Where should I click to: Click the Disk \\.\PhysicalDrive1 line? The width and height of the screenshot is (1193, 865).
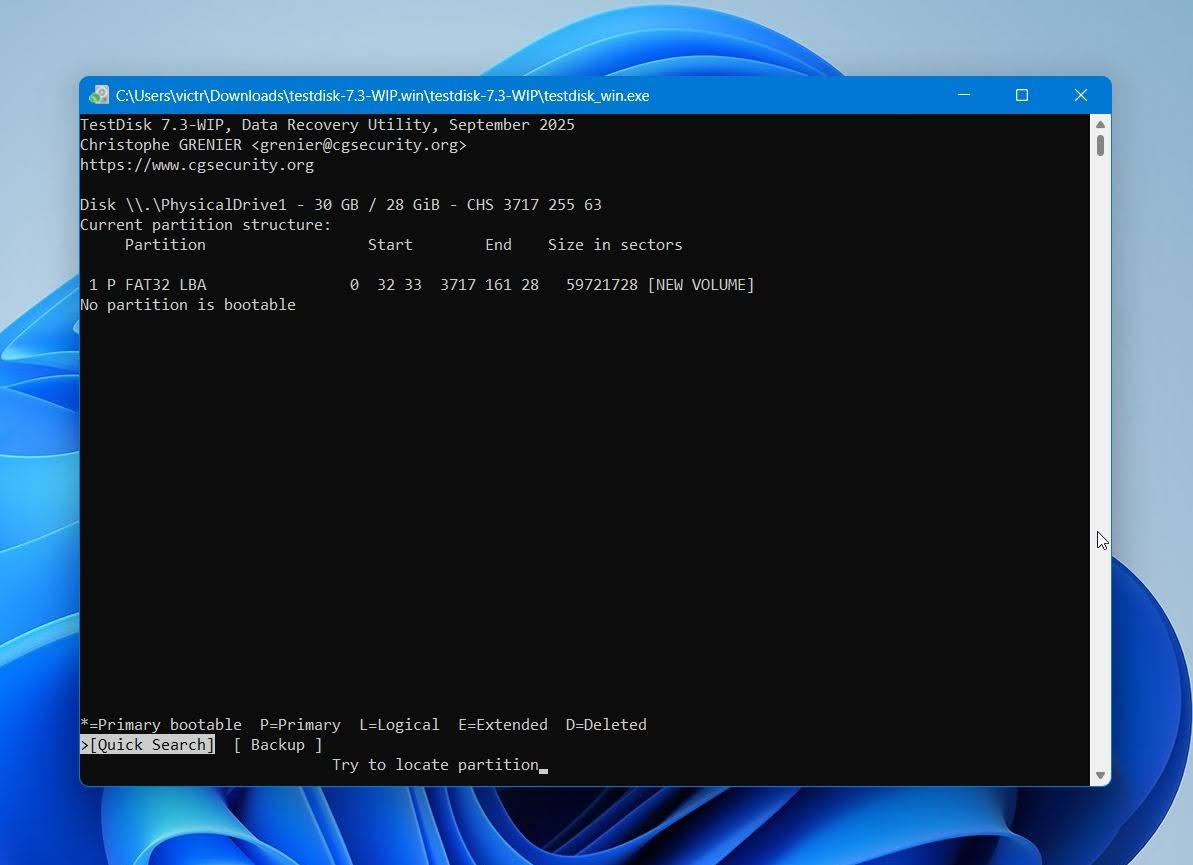click(x=341, y=205)
